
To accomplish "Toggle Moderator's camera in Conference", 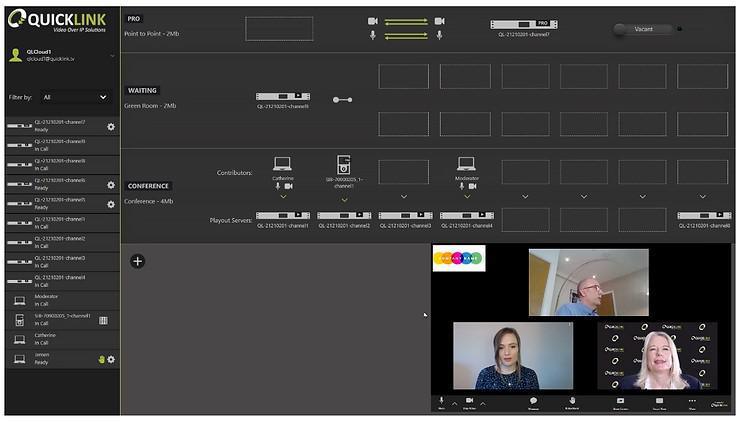I will click(473, 186).
